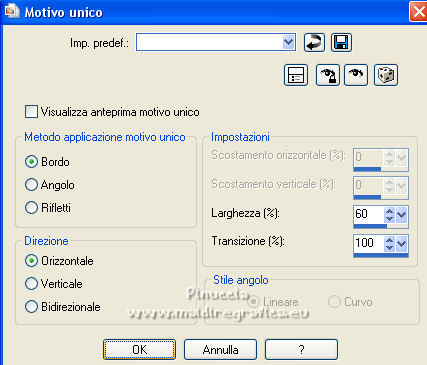Click the Larghezza blue slider bar
This screenshot has width=427, height=365.
[x=370, y=226]
